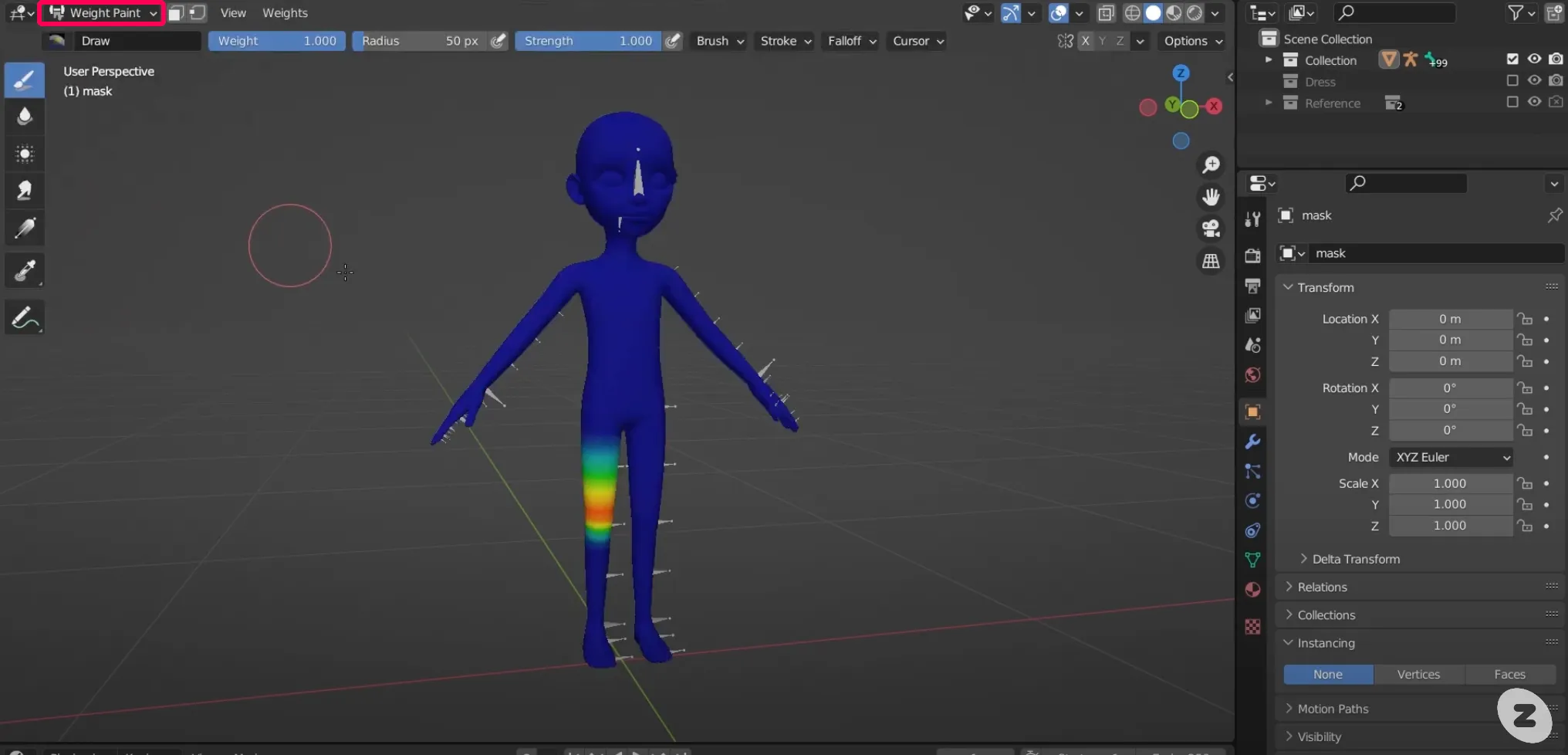Uncheck the Collection exclude checkbox
Image resolution: width=1568 pixels, height=755 pixels.
click(1512, 59)
